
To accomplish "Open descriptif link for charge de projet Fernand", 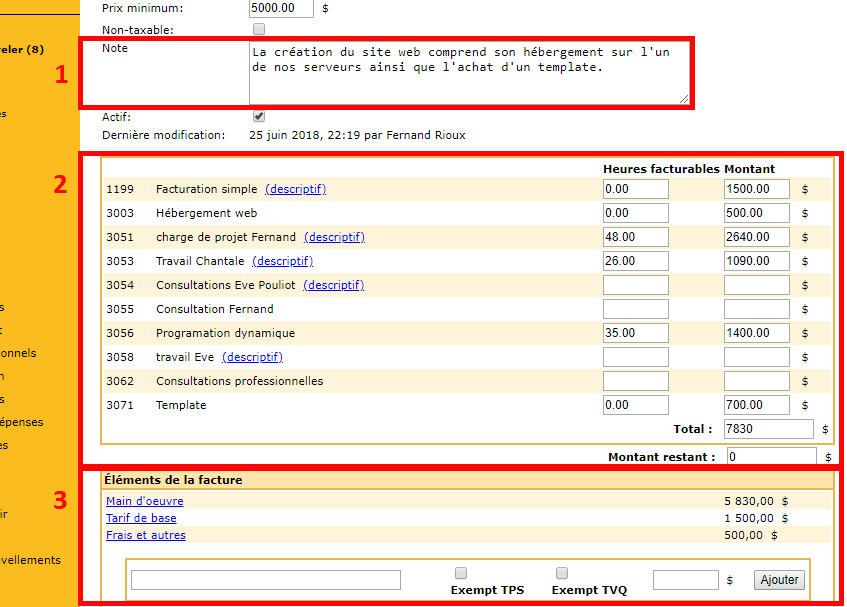I will click(334, 237).
